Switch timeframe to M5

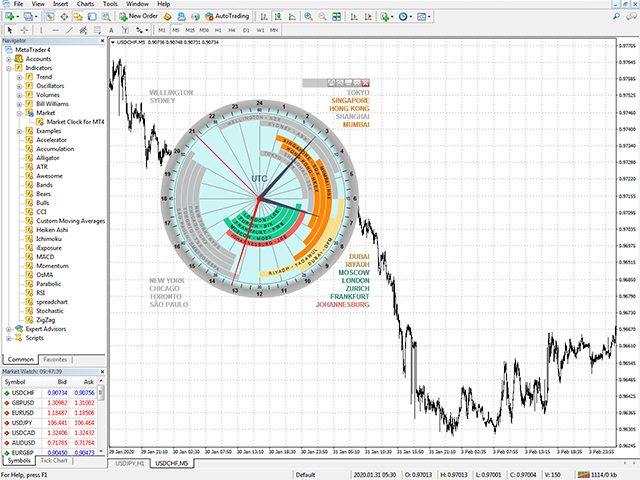pyautogui.click(x=176, y=30)
